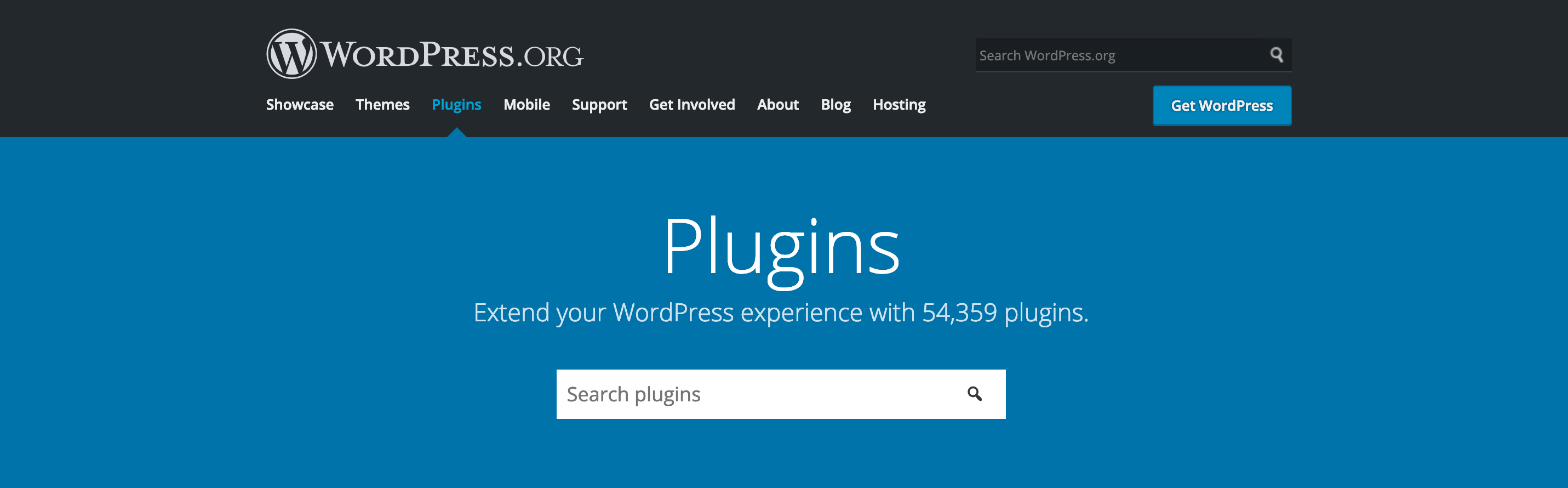Go to the Hosting page
The height and width of the screenshot is (488, 1568).
899,105
